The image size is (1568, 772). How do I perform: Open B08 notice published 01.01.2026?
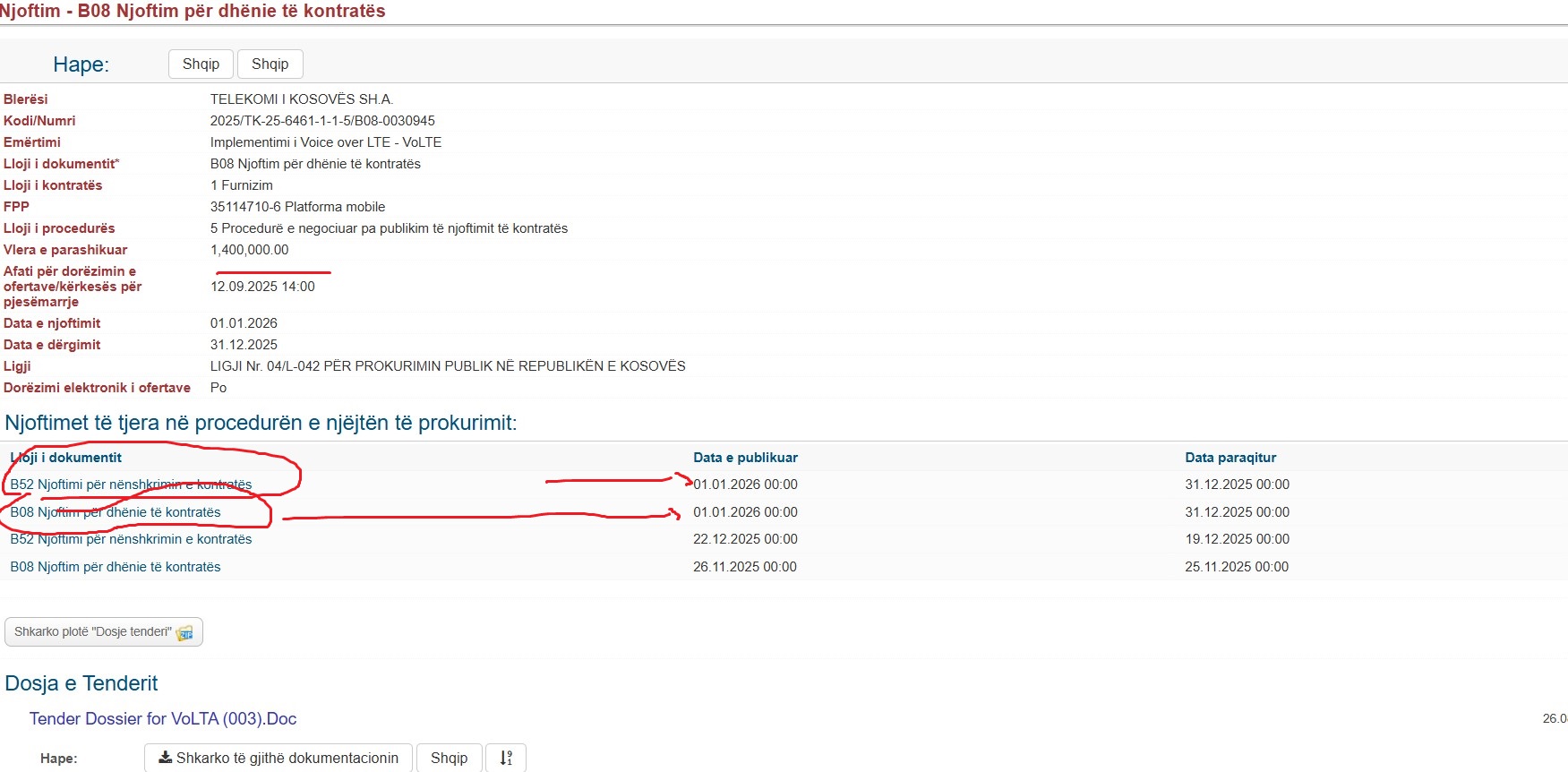(x=116, y=512)
